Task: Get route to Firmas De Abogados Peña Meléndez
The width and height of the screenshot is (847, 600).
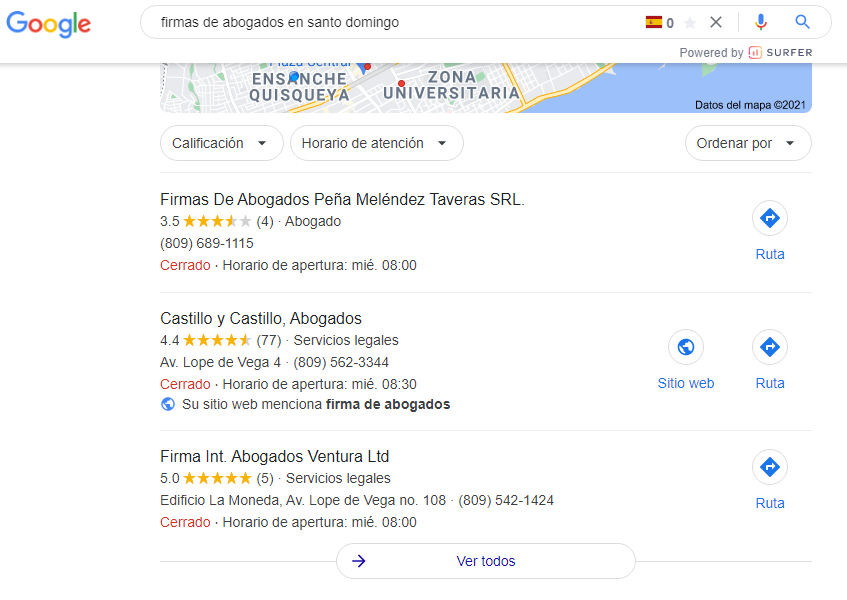Action: pyautogui.click(x=770, y=218)
